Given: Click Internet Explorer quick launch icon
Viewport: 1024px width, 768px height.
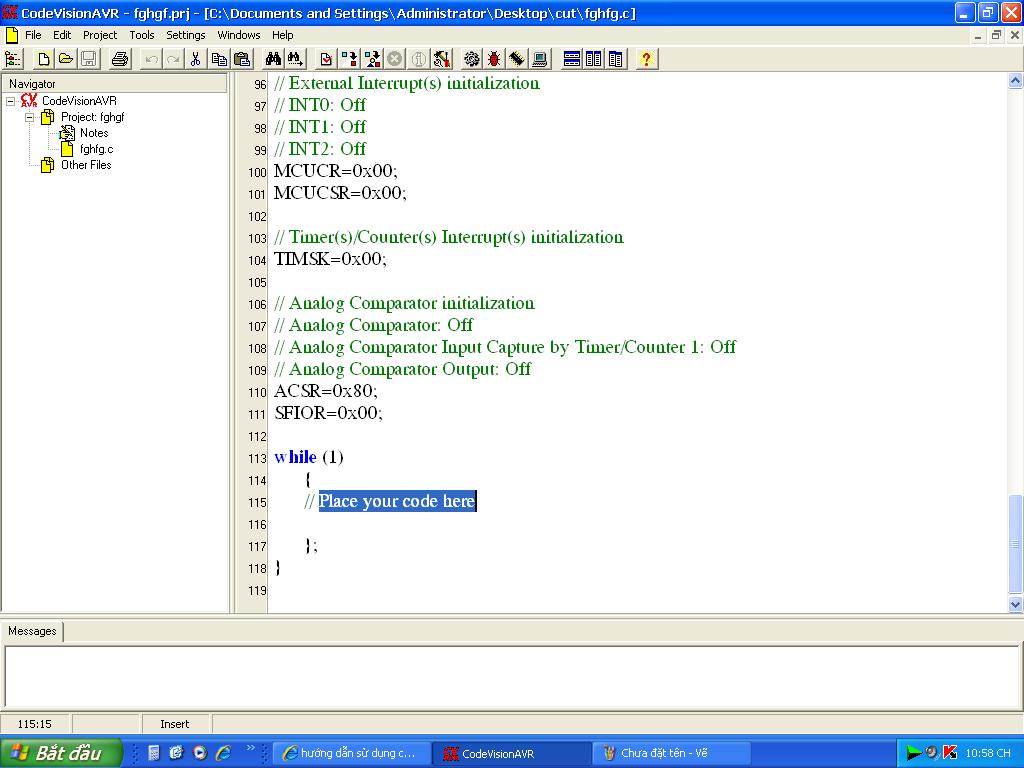Looking at the screenshot, I should [x=223, y=753].
